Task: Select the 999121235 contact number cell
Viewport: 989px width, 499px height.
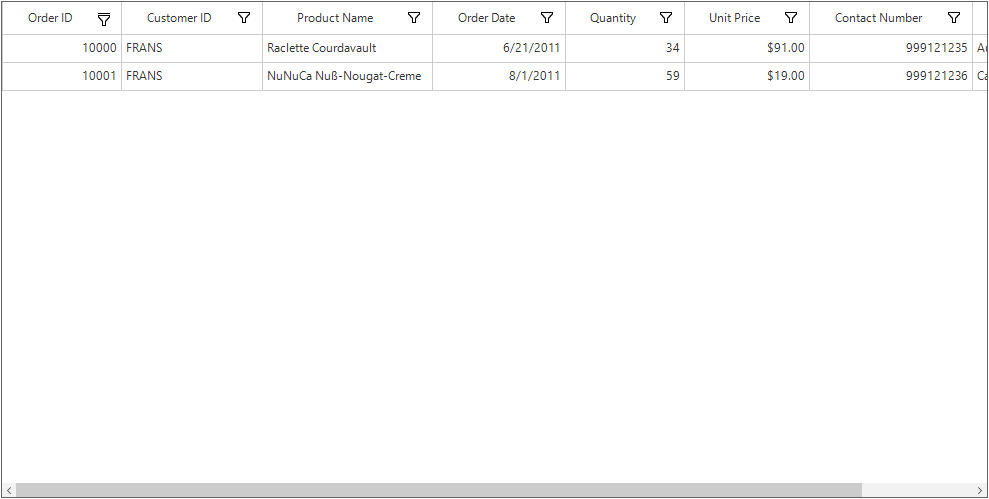Action: pos(891,48)
